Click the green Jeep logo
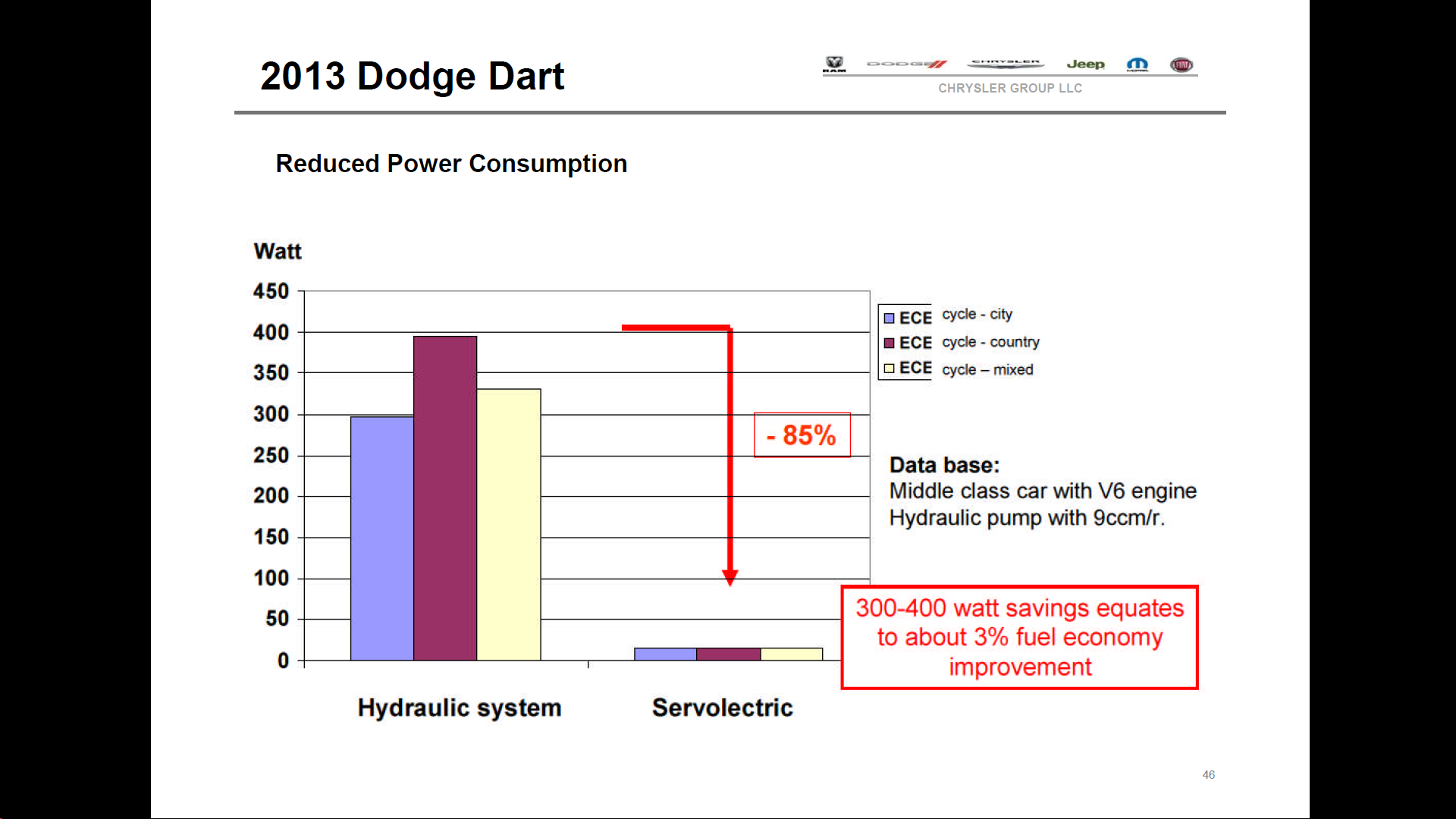Image resolution: width=1456 pixels, height=819 pixels. click(x=1085, y=64)
